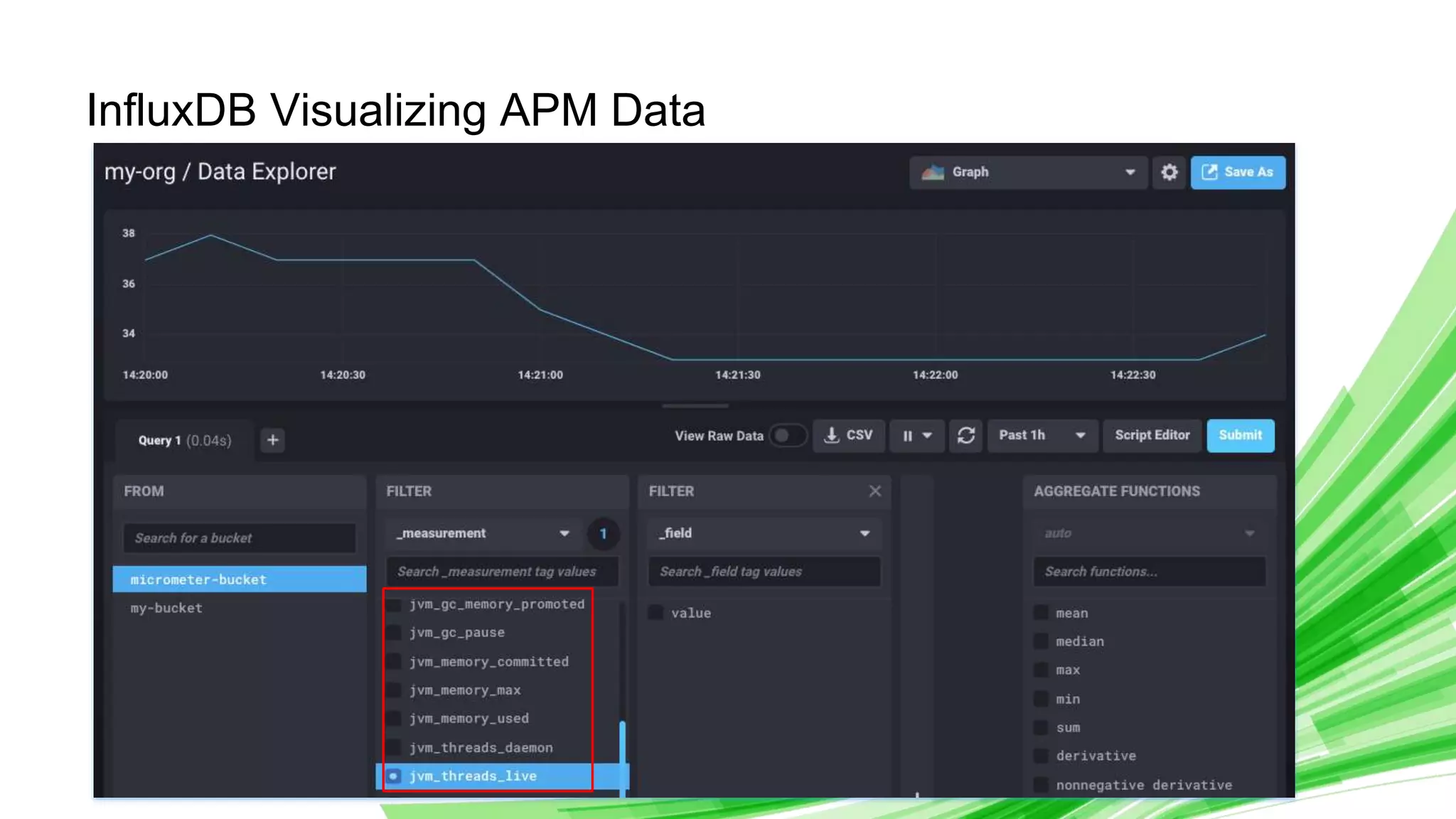This screenshot has width=1456, height=819.
Task: Submit the query
Action: (x=1241, y=435)
